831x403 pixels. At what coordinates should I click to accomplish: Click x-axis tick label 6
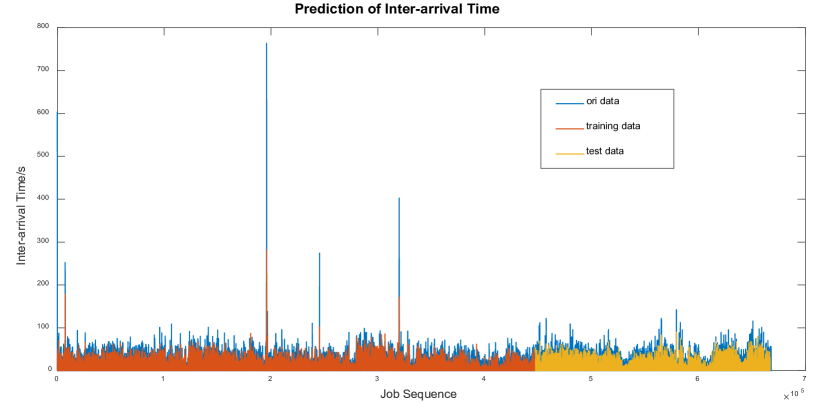point(698,379)
